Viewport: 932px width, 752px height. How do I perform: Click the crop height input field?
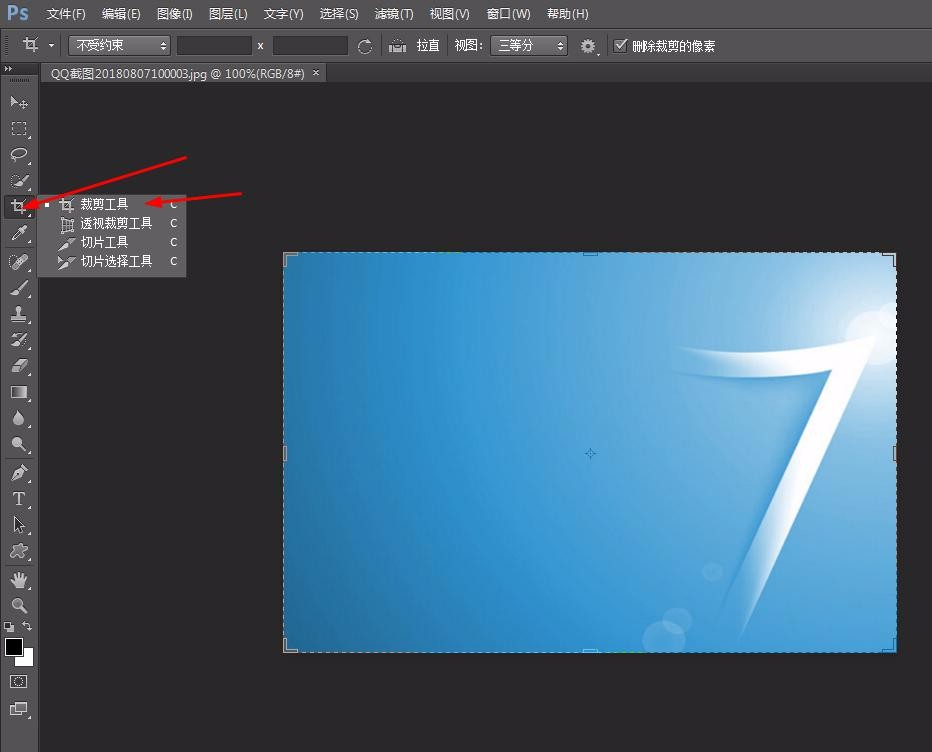click(x=310, y=46)
